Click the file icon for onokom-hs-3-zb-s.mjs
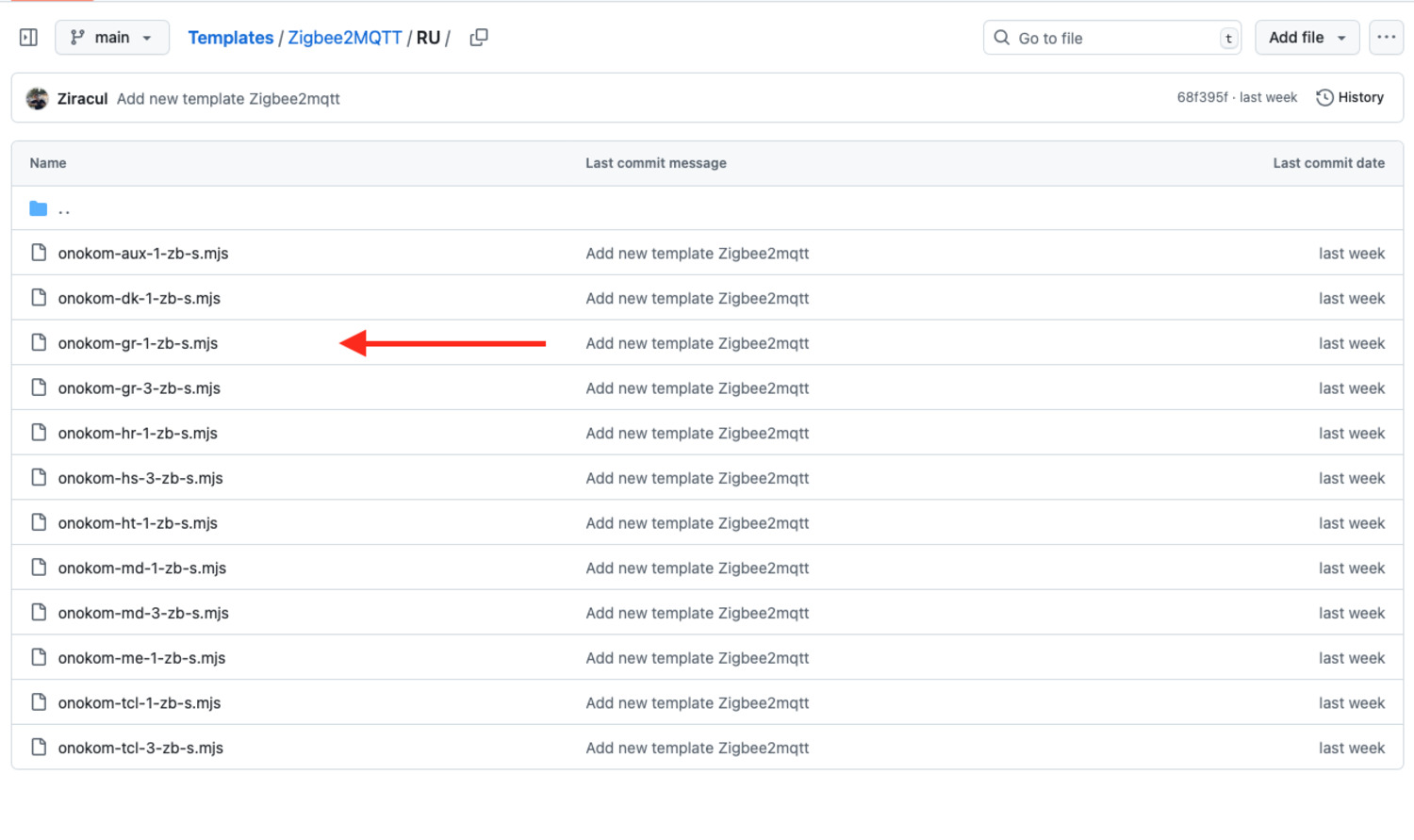The height and width of the screenshot is (840, 1414). (39, 477)
